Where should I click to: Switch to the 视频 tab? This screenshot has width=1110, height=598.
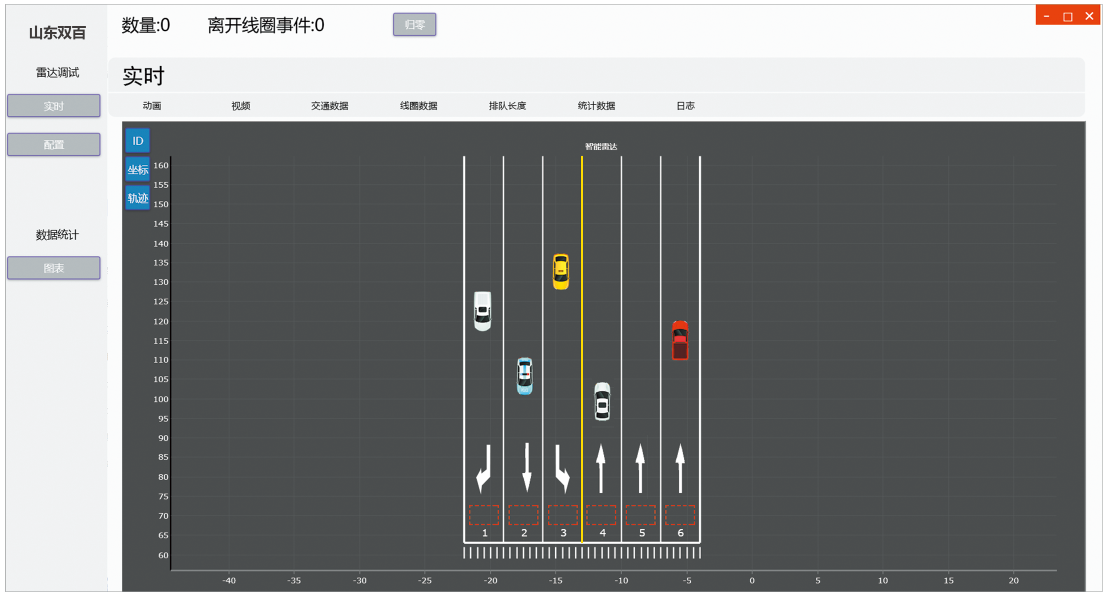click(x=241, y=106)
